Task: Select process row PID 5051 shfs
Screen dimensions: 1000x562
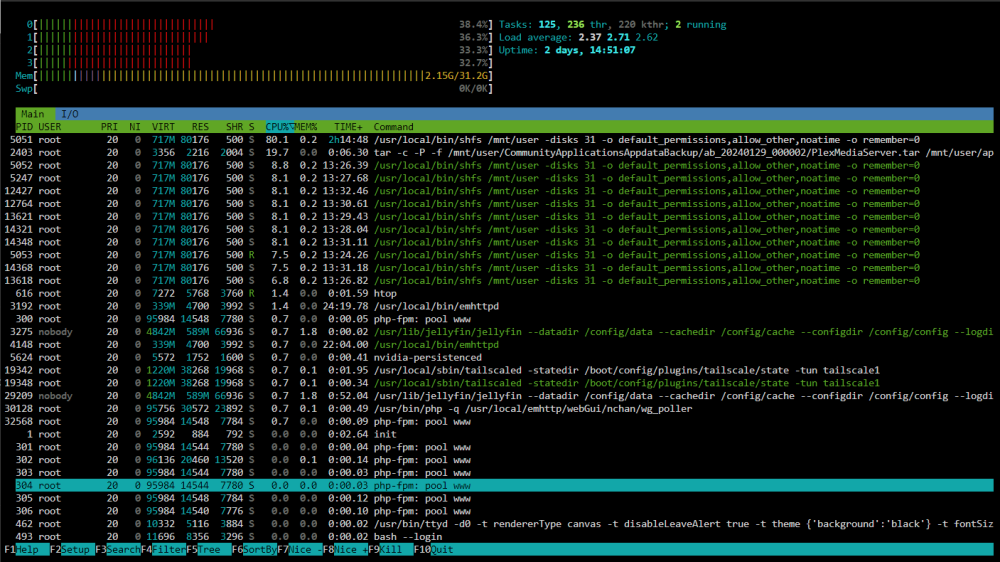Action: pos(500,139)
